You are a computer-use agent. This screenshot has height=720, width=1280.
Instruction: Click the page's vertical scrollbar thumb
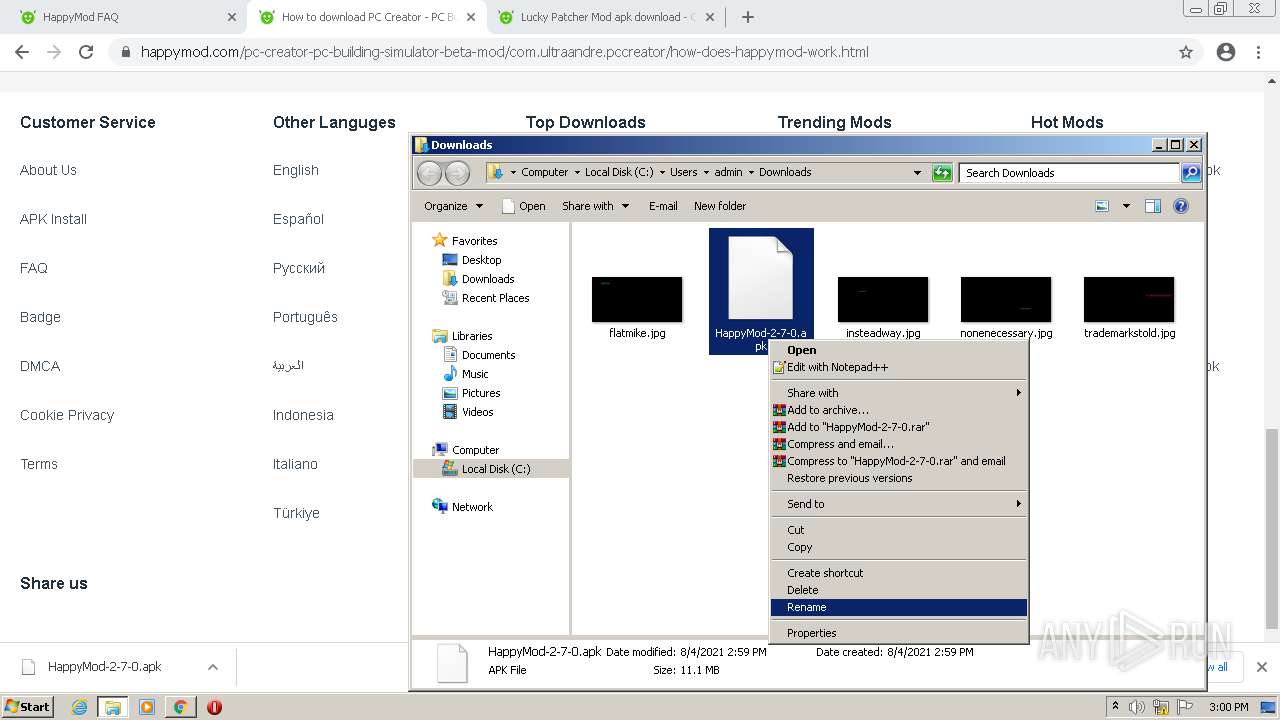[x=1272, y=529]
